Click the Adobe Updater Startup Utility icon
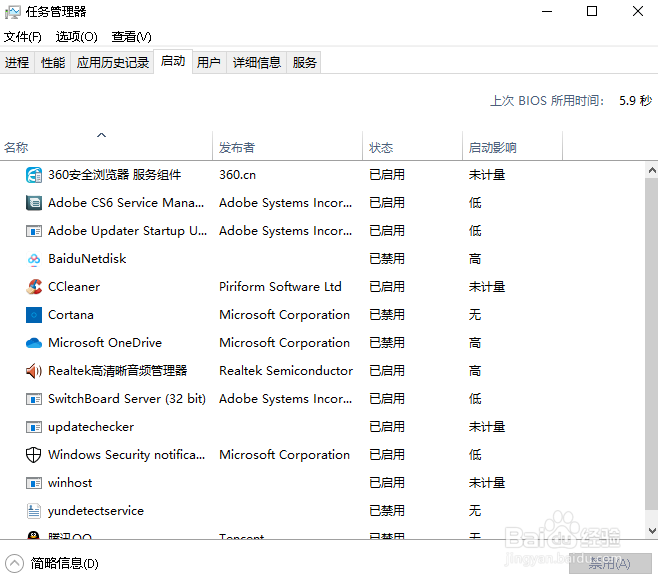The height and width of the screenshot is (581, 658). 34,231
